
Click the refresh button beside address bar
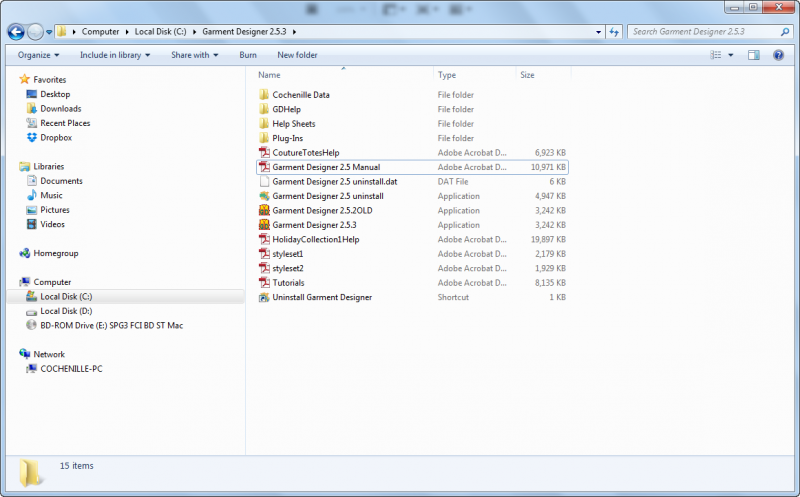tap(614, 32)
